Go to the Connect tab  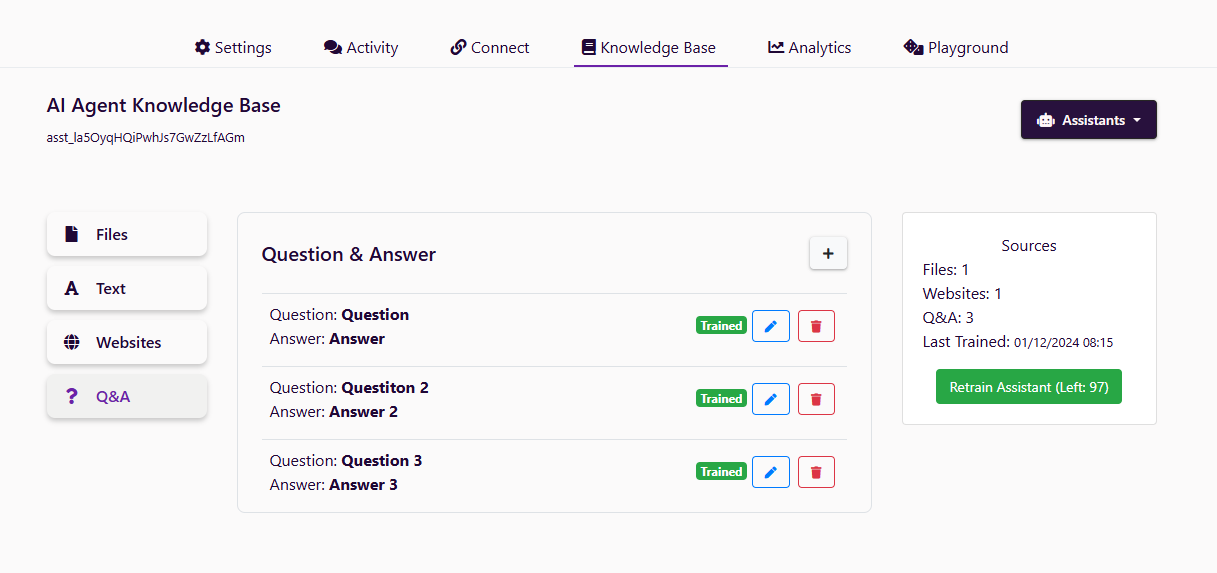click(490, 47)
